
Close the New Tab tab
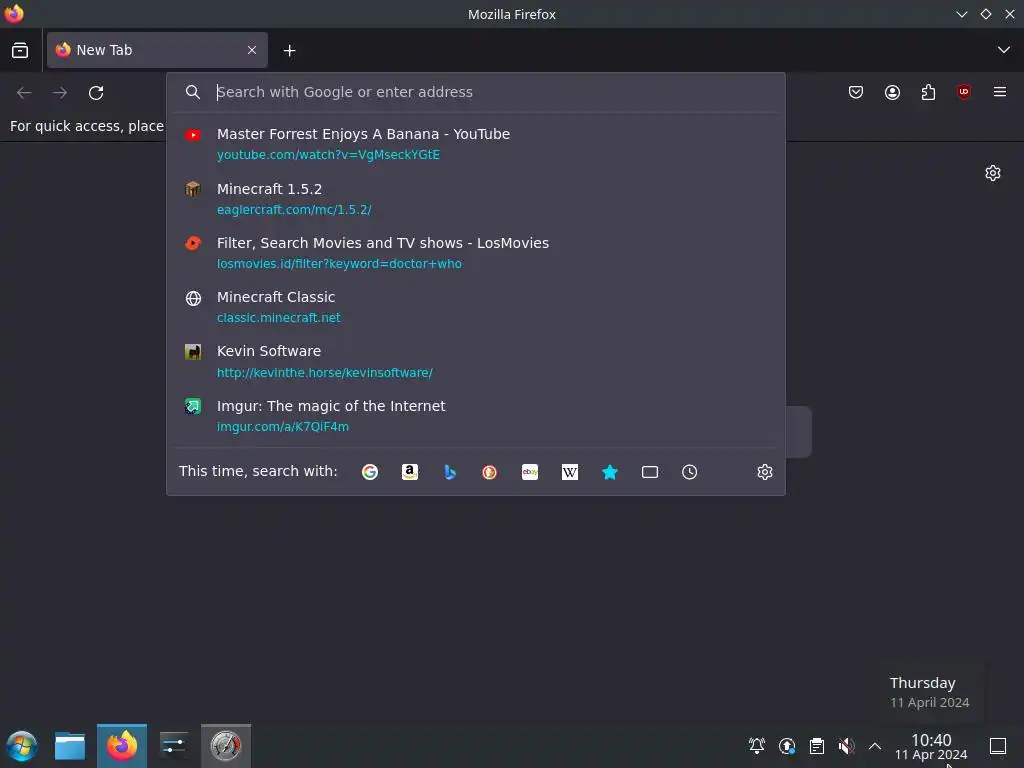pyautogui.click(x=252, y=50)
